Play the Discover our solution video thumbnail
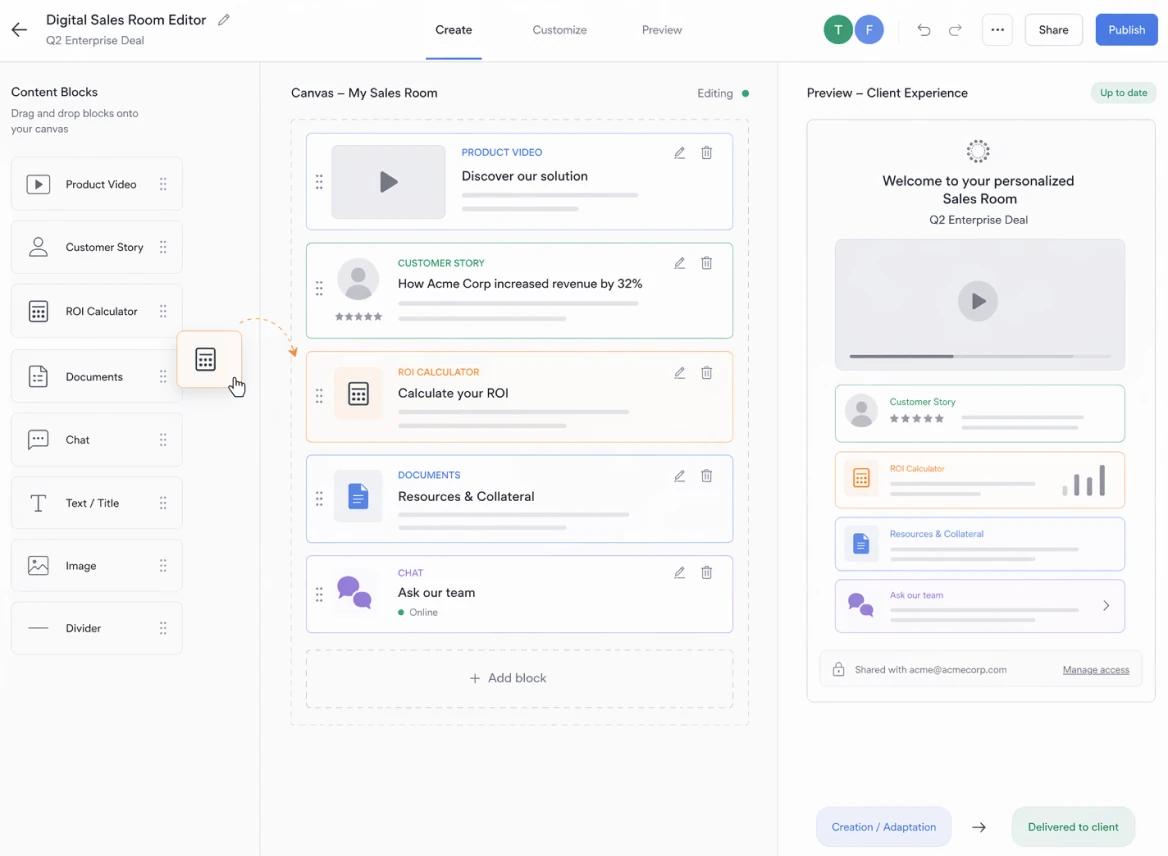 click(x=388, y=182)
